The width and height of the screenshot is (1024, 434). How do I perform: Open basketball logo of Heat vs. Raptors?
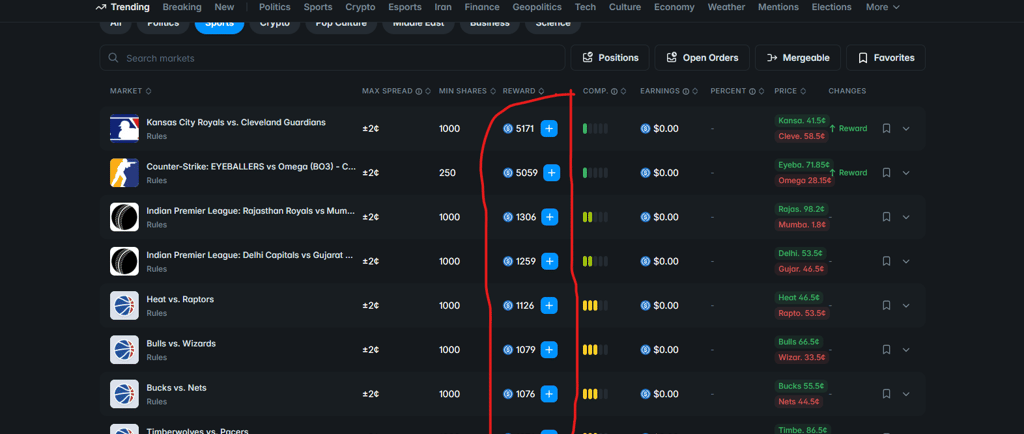click(124, 305)
